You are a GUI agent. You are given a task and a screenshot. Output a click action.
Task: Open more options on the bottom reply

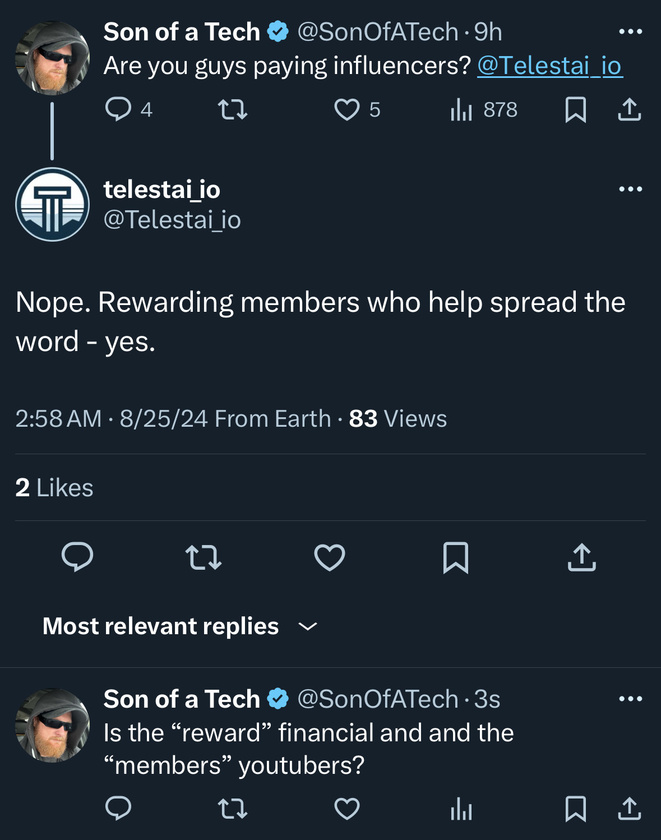click(x=630, y=699)
